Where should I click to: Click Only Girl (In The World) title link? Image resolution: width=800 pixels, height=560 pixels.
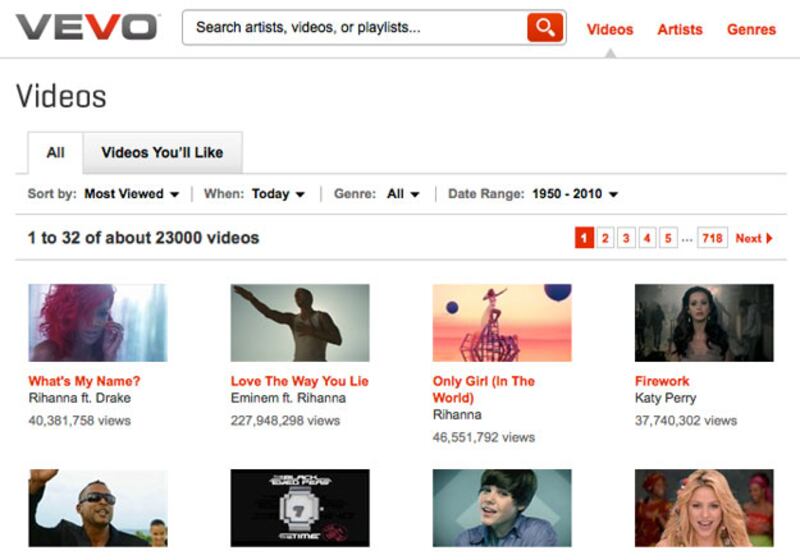[484, 389]
